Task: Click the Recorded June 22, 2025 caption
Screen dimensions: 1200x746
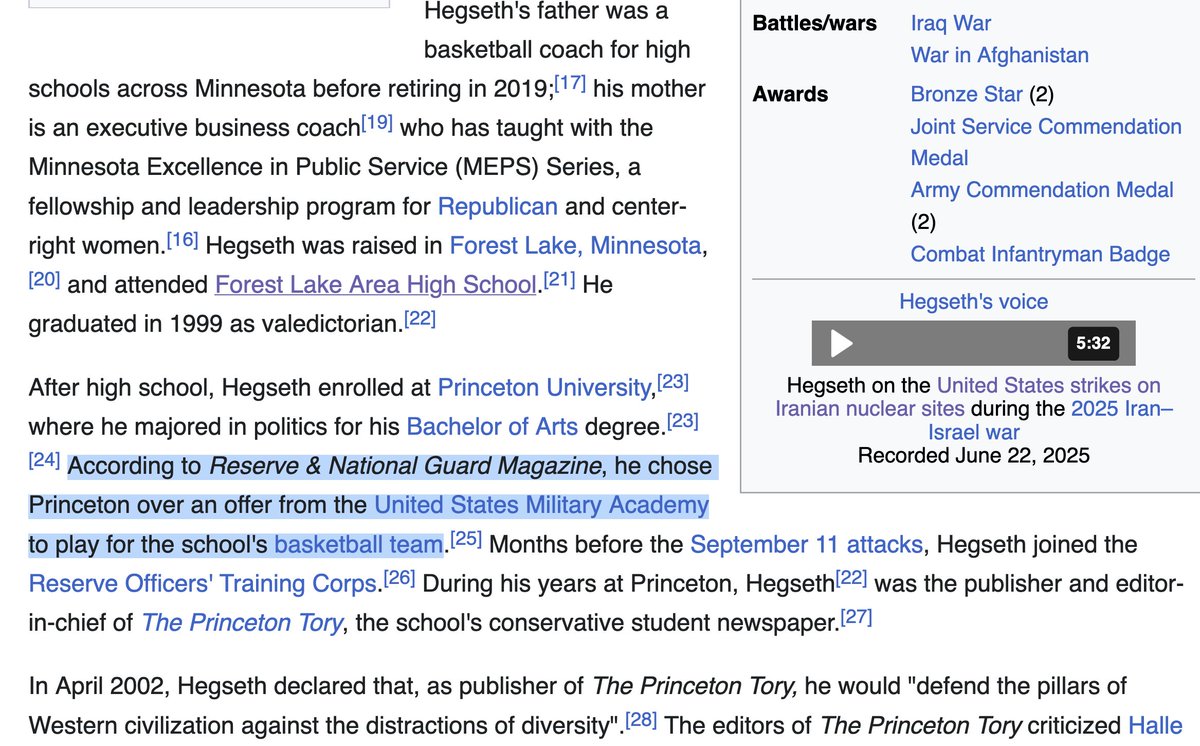Action: tap(973, 456)
